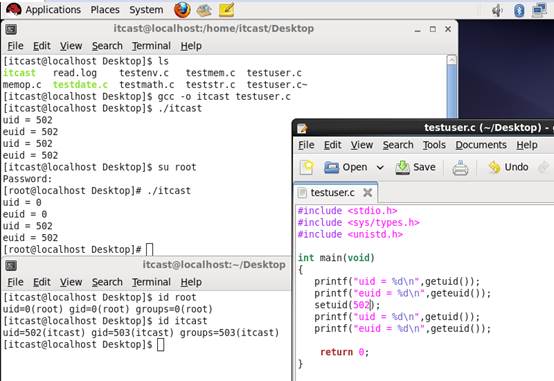Click the Red Hat logo icon
The height and width of the screenshot is (381, 554).
14,10
